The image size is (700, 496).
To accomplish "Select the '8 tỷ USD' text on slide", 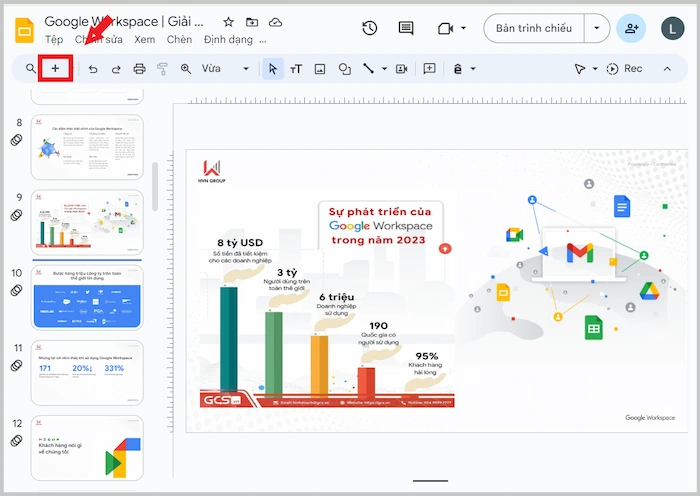I will 240,243.
